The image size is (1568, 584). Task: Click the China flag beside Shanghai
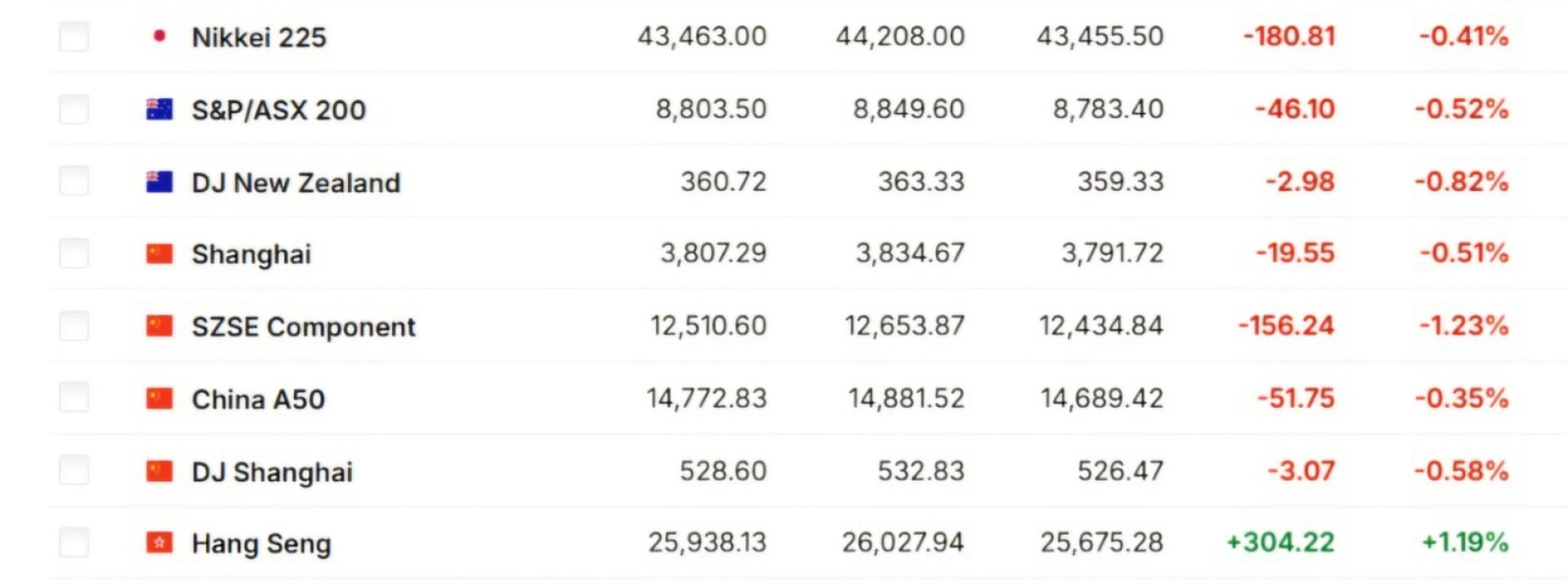coord(159,253)
